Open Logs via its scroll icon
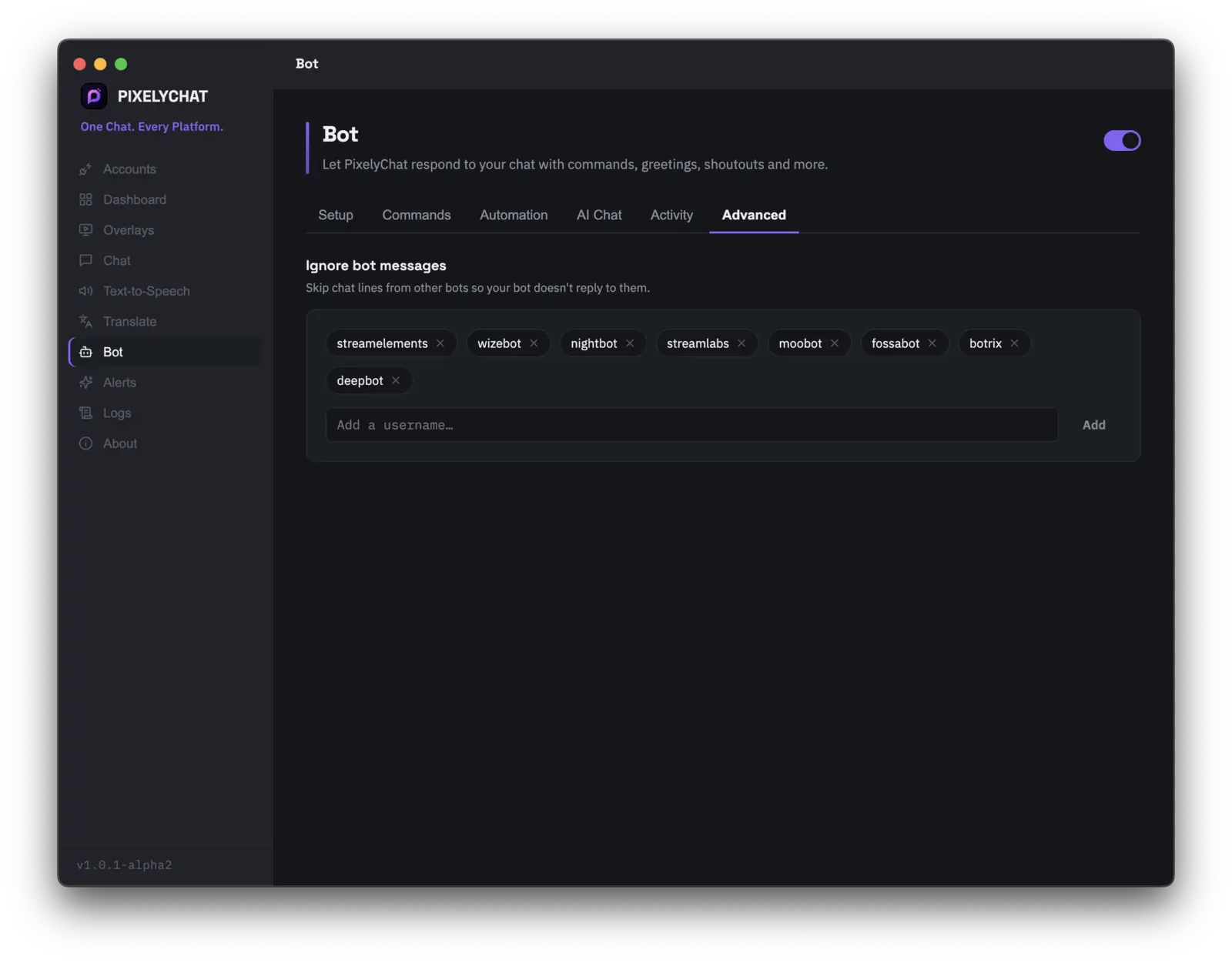The height and width of the screenshot is (963, 1232). (x=85, y=413)
